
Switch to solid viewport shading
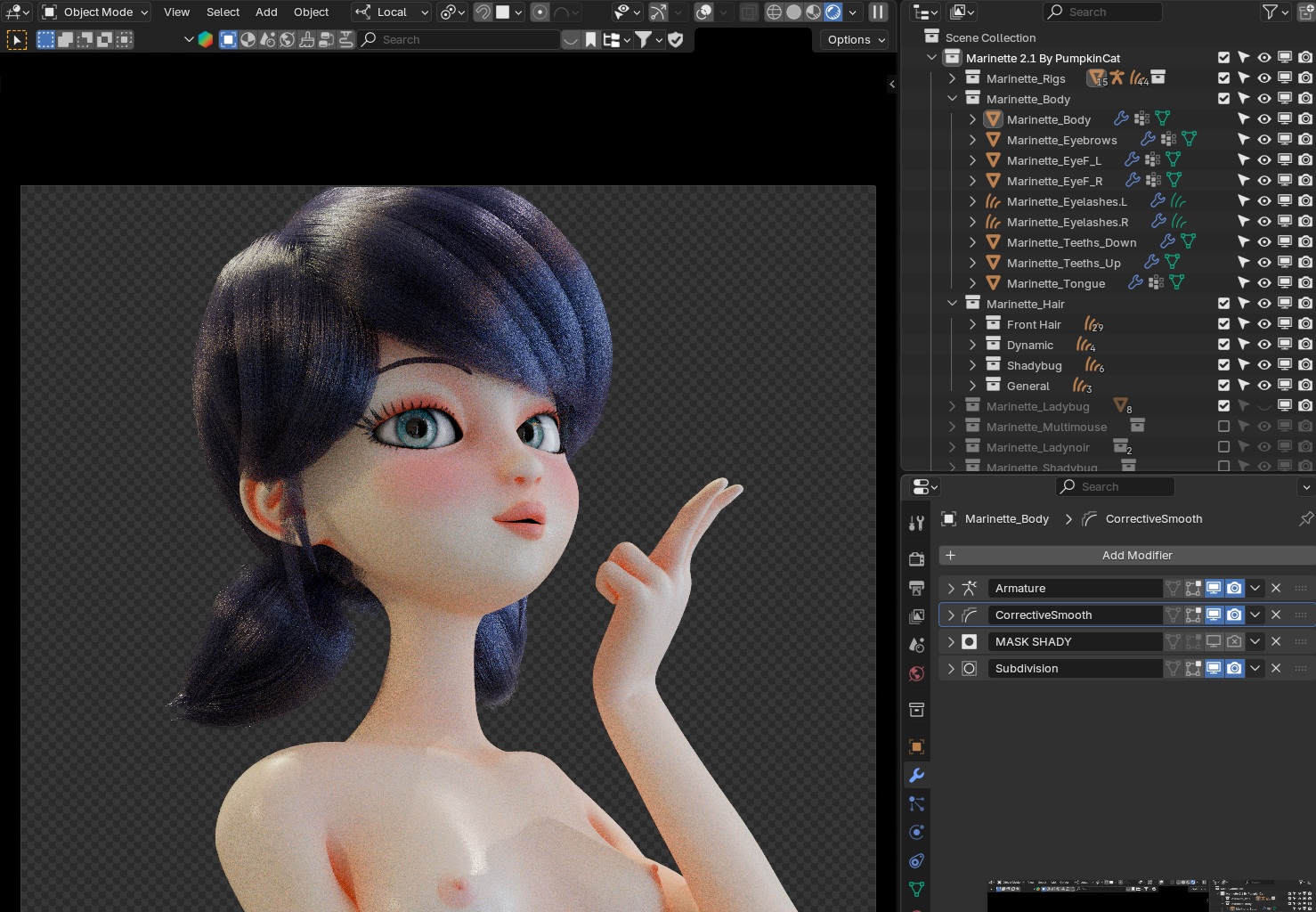(x=793, y=12)
